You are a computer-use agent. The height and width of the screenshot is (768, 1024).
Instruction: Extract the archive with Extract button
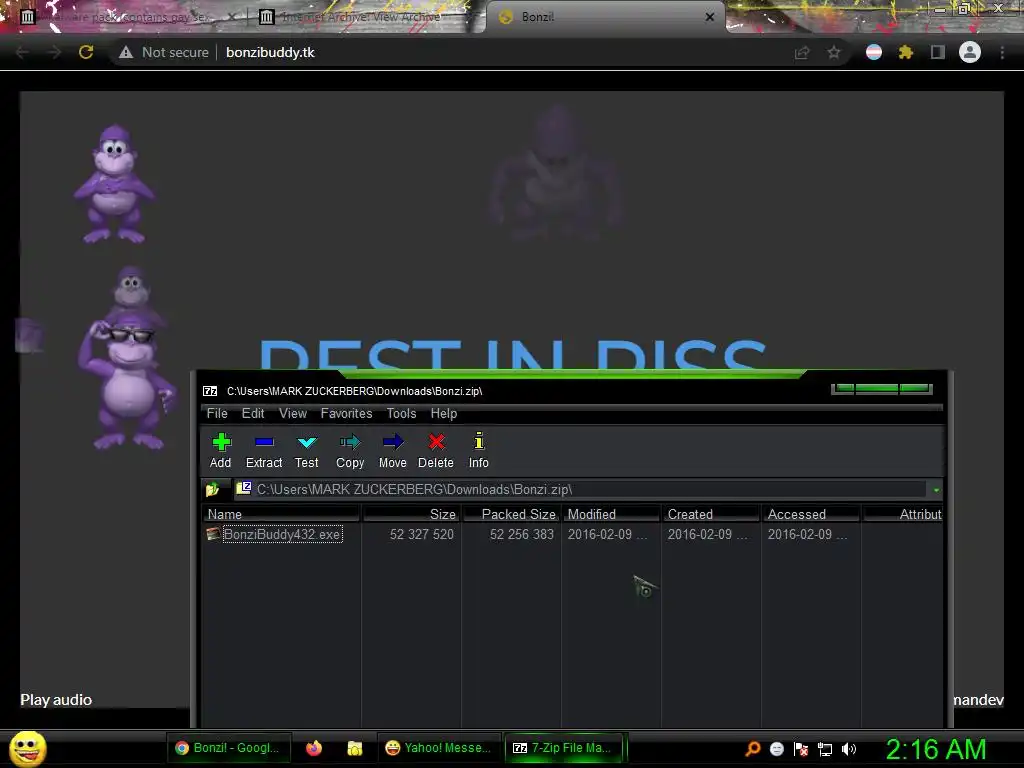click(264, 451)
